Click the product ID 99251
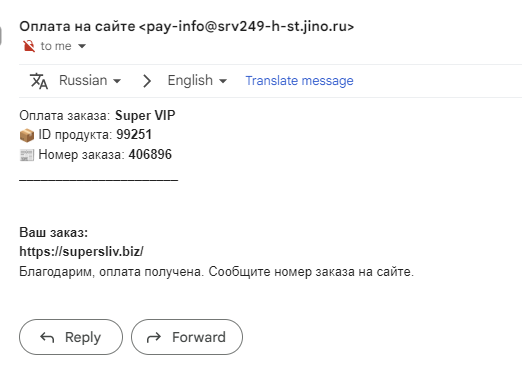Screen dimensions: 522x374 pos(134,135)
